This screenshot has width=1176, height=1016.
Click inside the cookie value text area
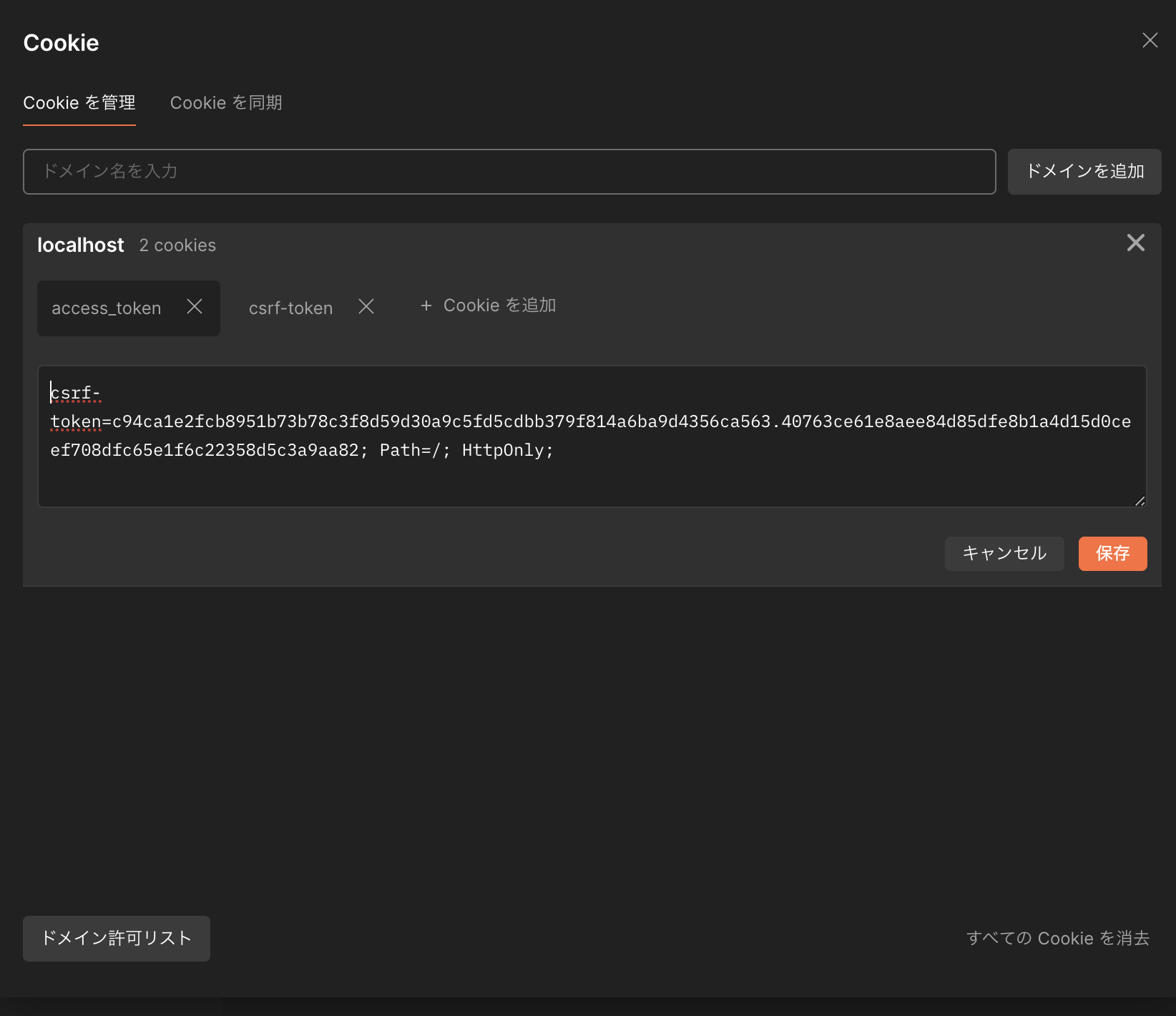click(x=592, y=436)
